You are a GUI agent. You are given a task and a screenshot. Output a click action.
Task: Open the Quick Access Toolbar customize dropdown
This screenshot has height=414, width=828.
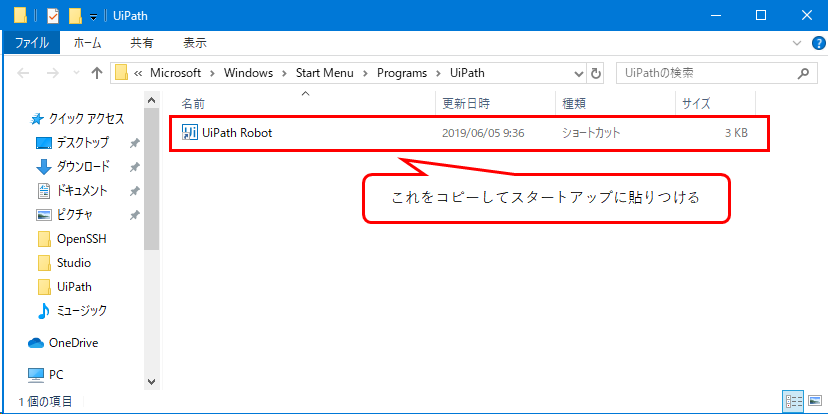click(x=93, y=17)
